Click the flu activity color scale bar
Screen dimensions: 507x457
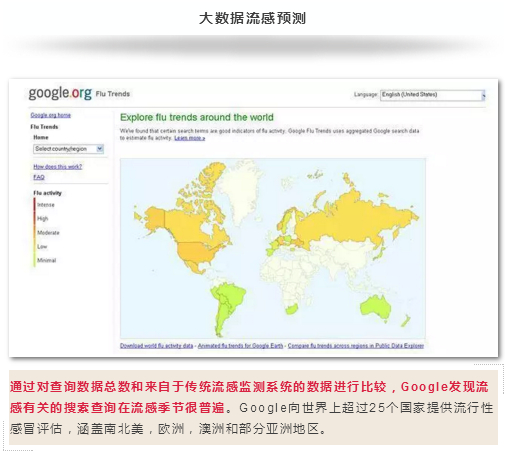point(34,232)
